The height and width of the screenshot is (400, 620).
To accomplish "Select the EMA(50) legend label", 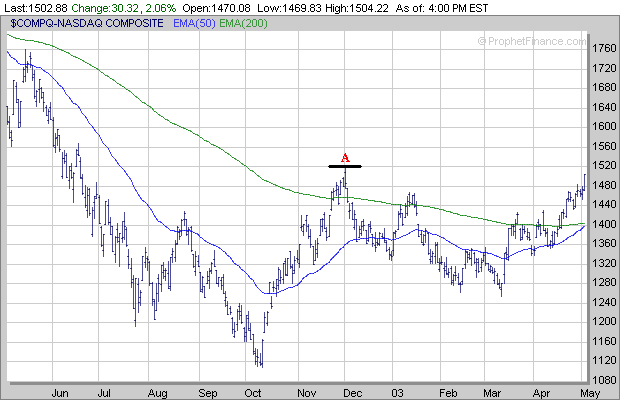I will click(x=194, y=23).
